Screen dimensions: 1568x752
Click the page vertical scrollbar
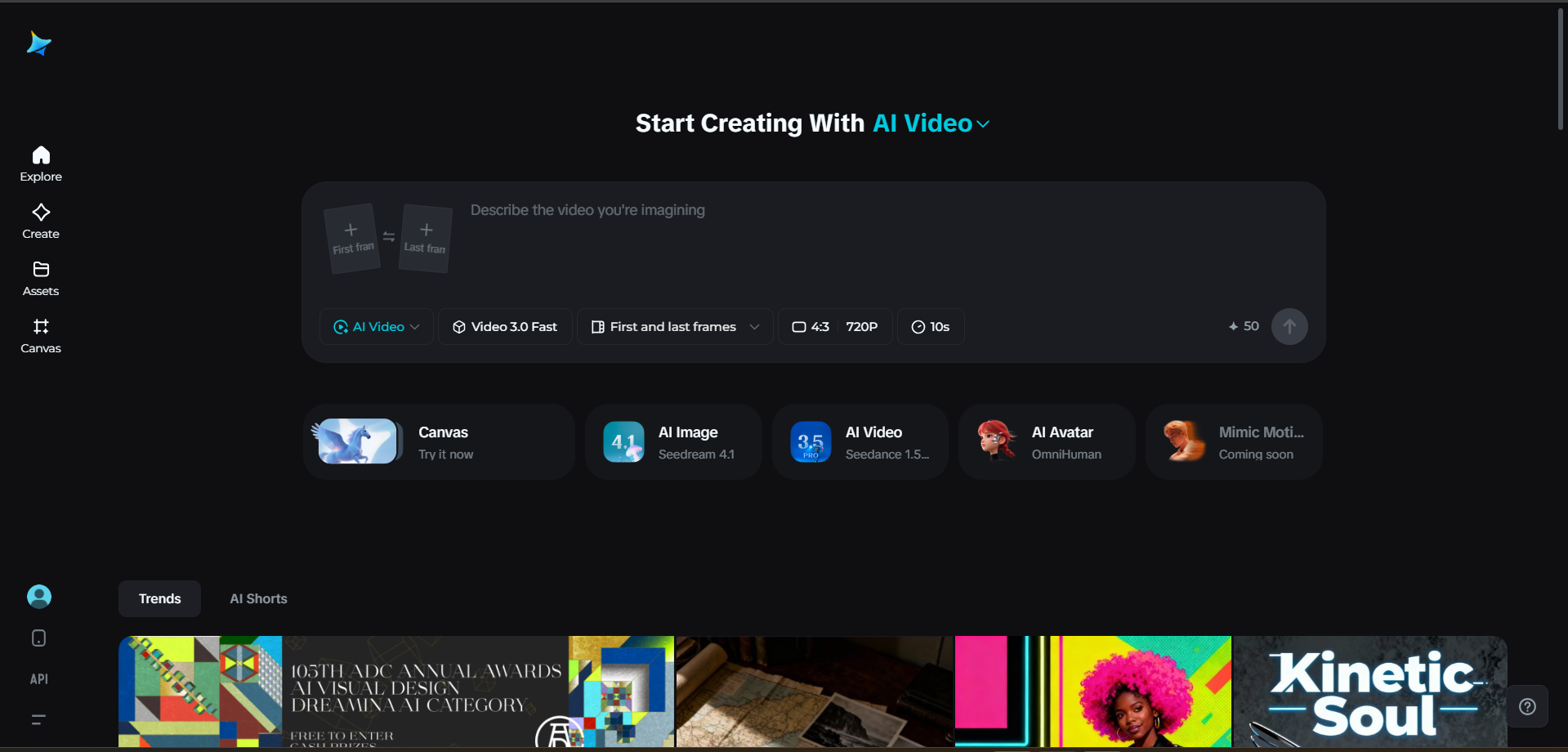(1560, 69)
